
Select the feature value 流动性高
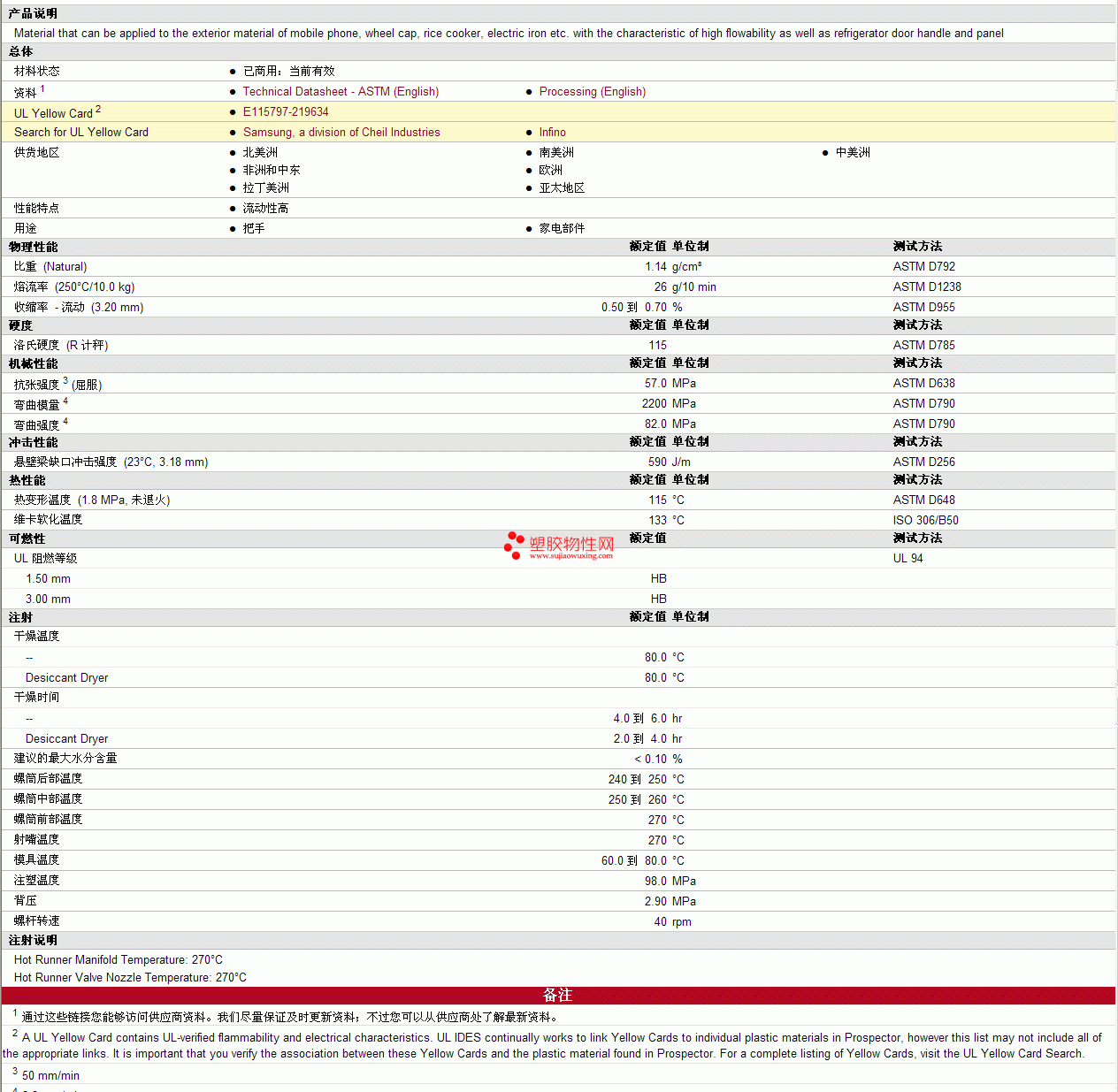click(x=265, y=209)
